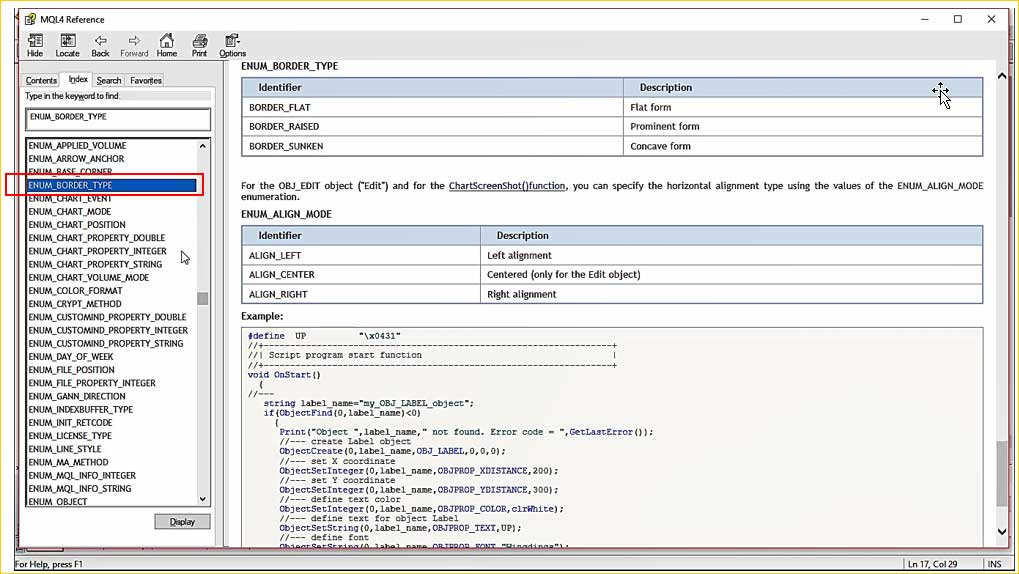Go Back using the toolbar arrow
Image resolution: width=1019 pixels, height=574 pixels.
(x=100, y=46)
